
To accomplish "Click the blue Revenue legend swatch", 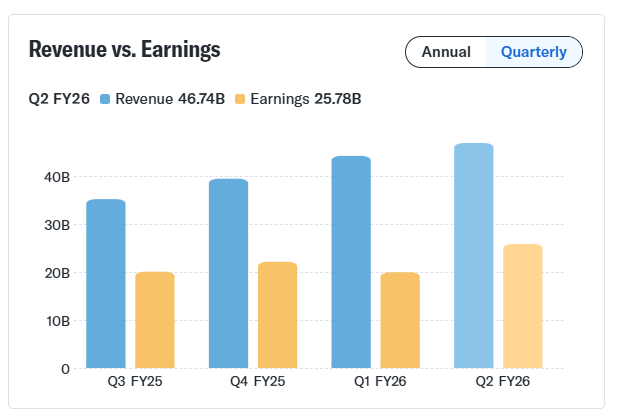I will pyautogui.click(x=105, y=99).
